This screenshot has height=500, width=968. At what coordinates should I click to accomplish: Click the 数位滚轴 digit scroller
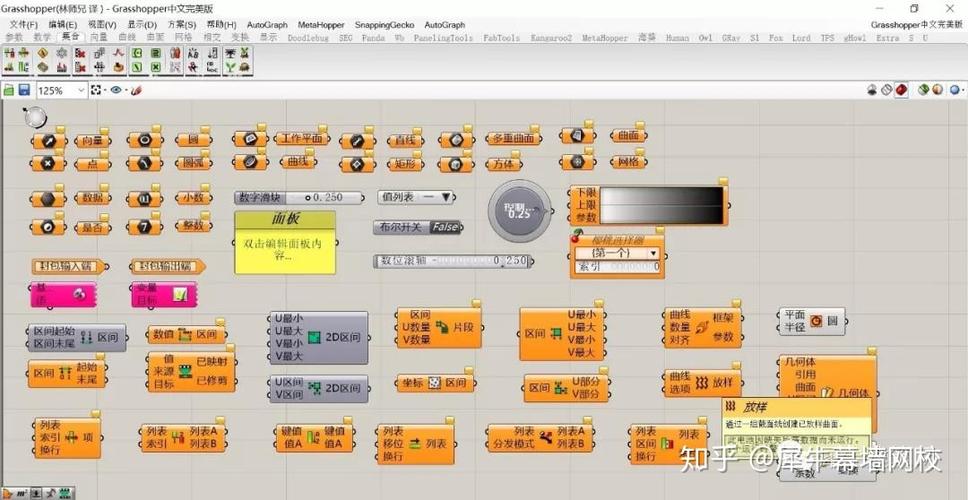click(453, 261)
